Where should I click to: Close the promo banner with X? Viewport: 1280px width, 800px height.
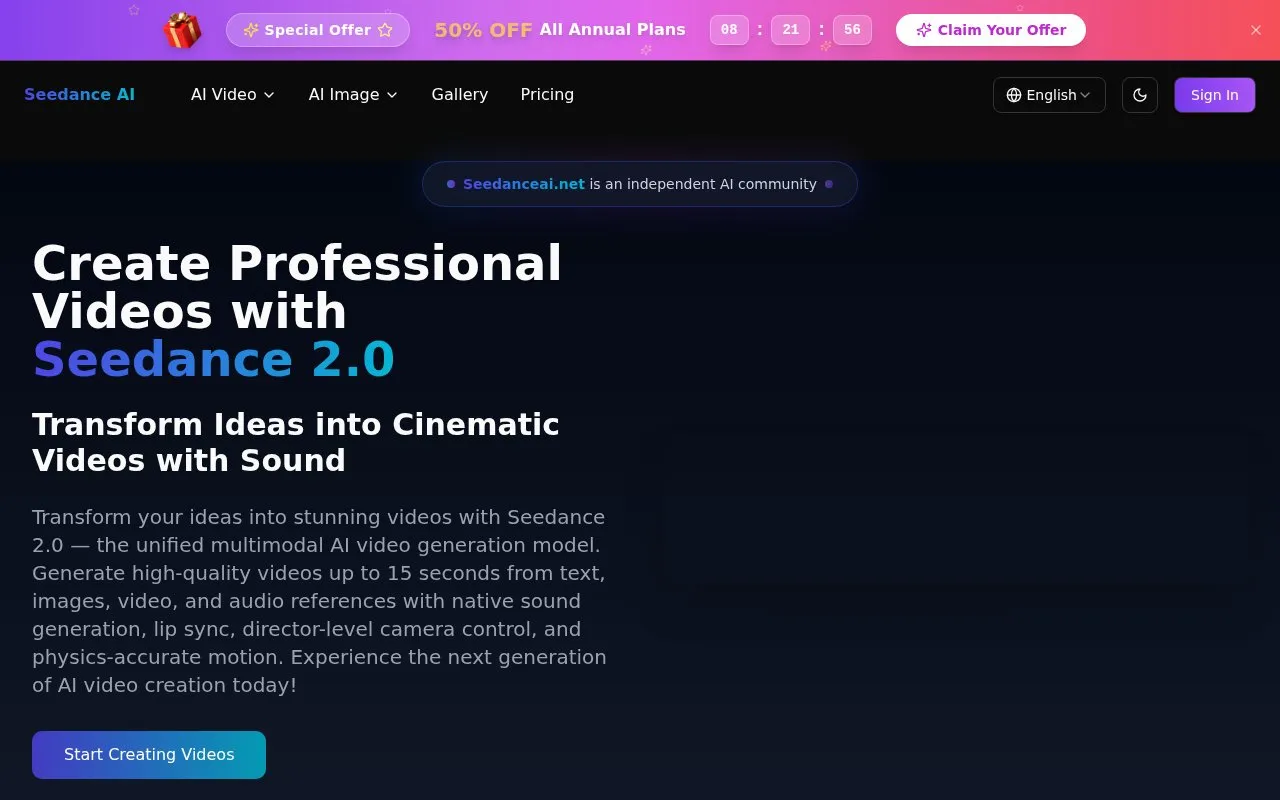click(1256, 30)
